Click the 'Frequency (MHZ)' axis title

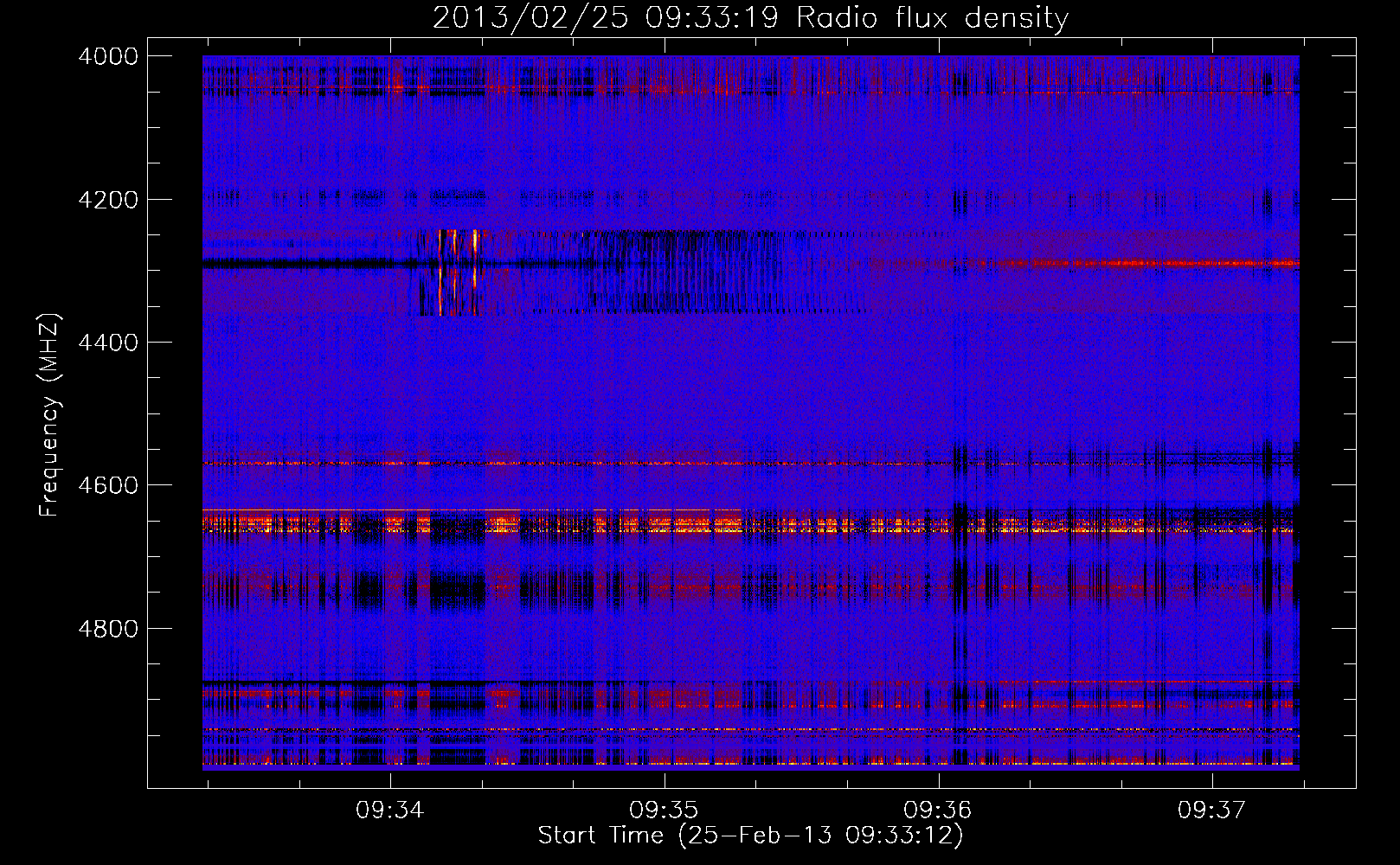49,415
